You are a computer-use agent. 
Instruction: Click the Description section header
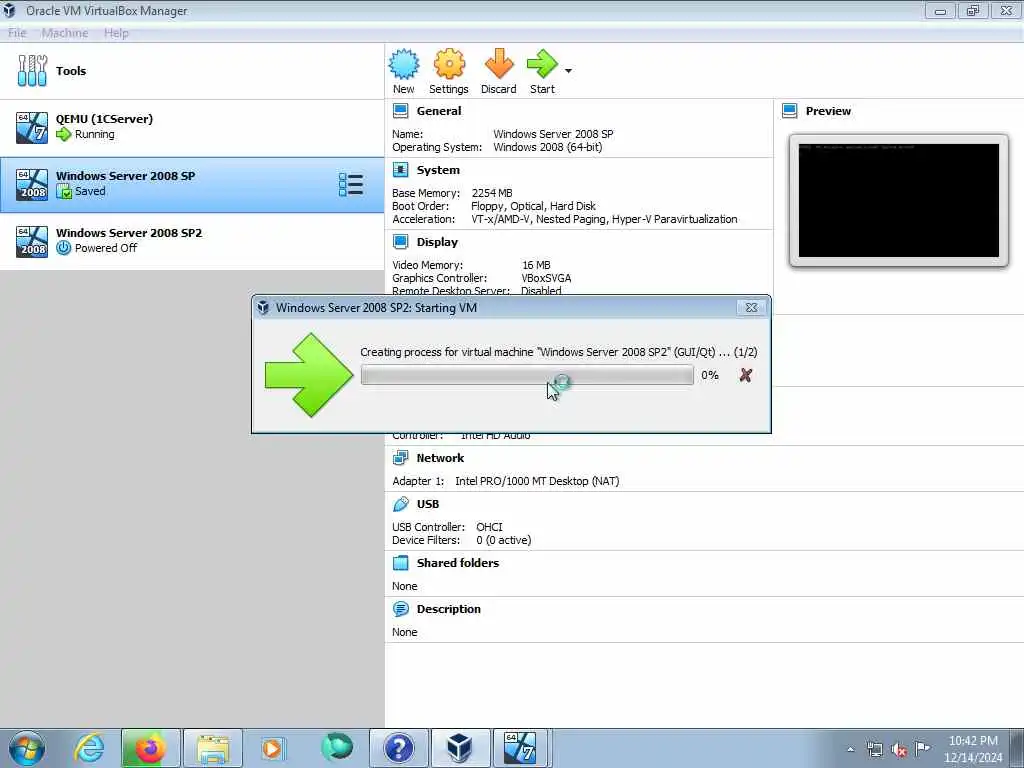click(449, 609)
